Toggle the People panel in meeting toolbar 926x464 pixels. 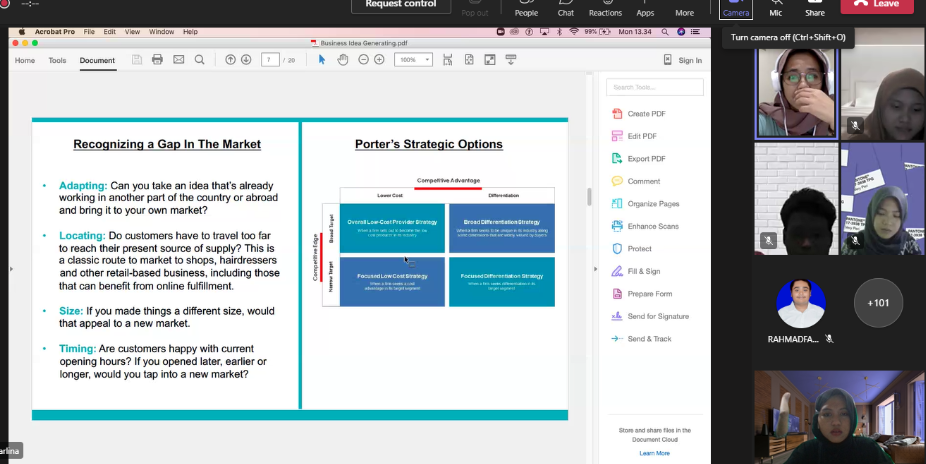pos(526,9)
